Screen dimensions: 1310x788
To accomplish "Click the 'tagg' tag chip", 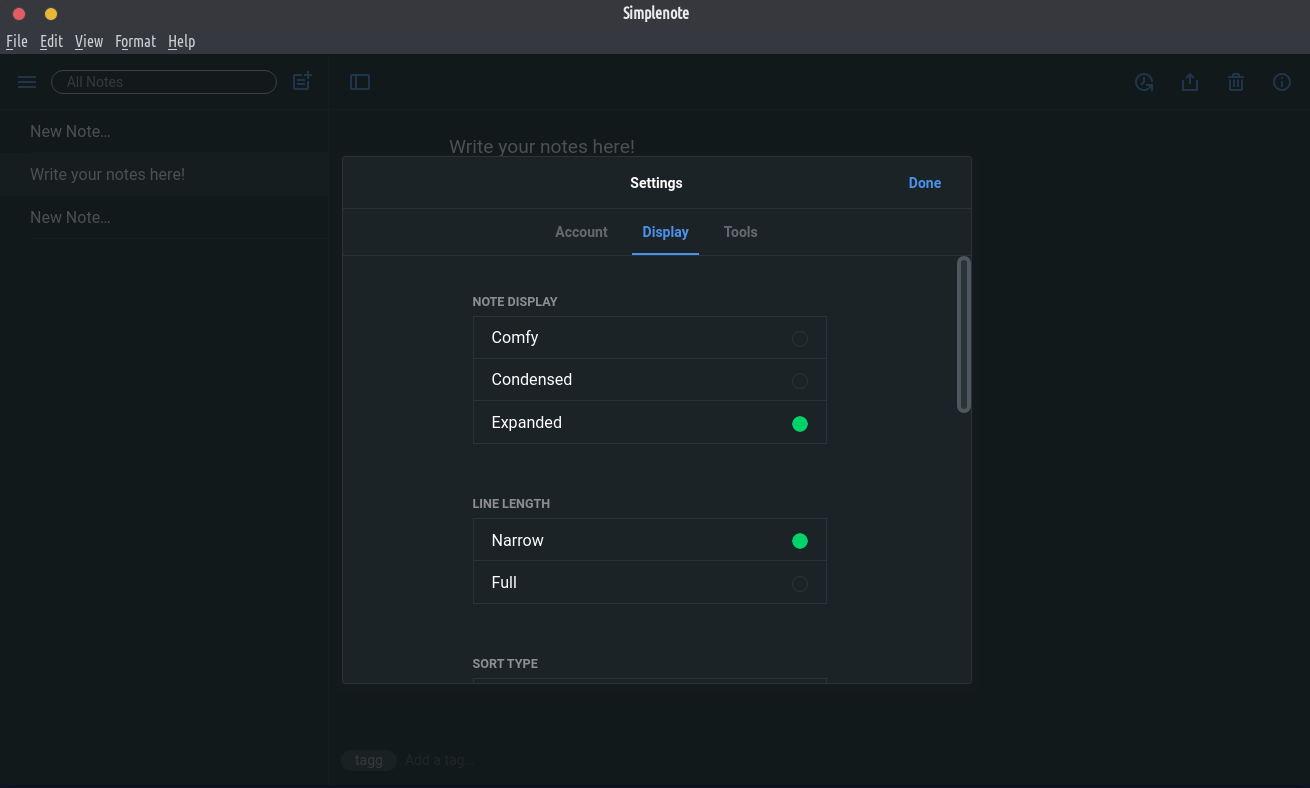I will (x=369, y=760).
